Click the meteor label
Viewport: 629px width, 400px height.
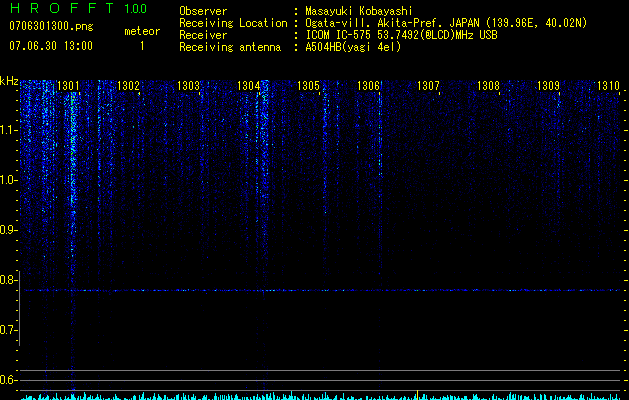click(142, 31)
